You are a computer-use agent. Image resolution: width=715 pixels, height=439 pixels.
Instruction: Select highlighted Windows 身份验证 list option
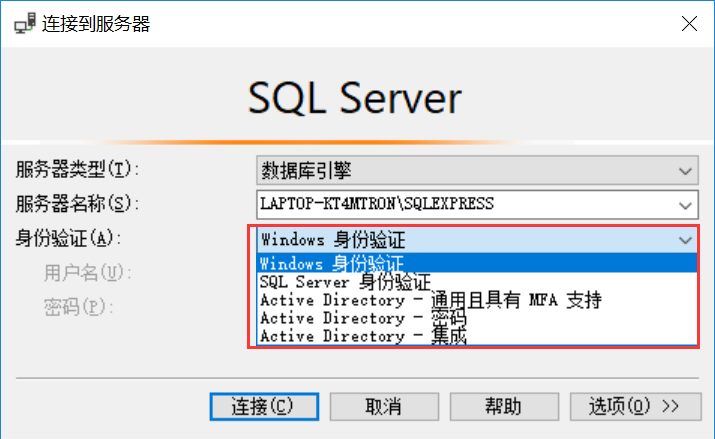point(477,263)
